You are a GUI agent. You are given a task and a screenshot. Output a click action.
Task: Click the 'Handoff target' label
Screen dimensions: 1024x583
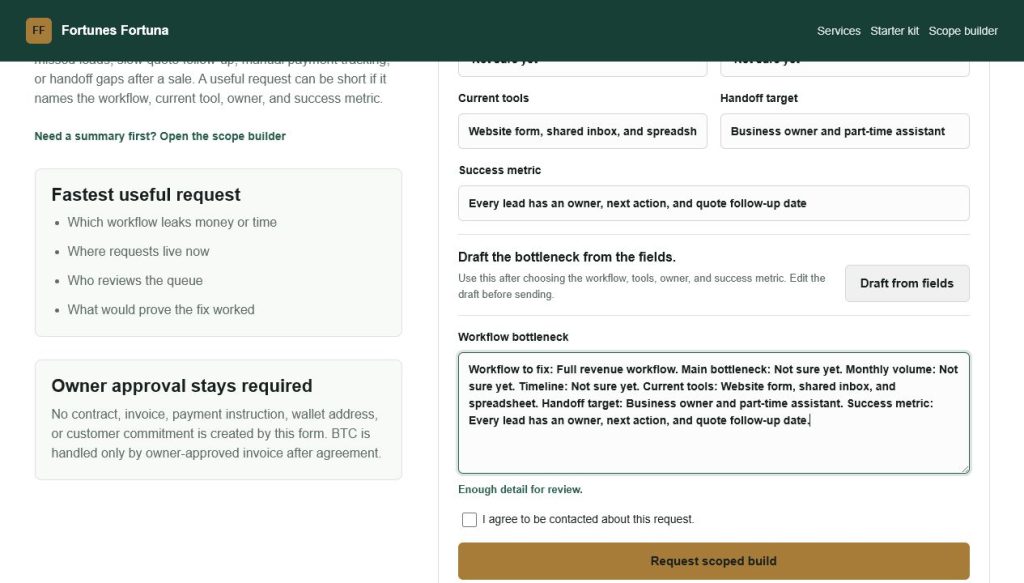(x=759, y=98)
